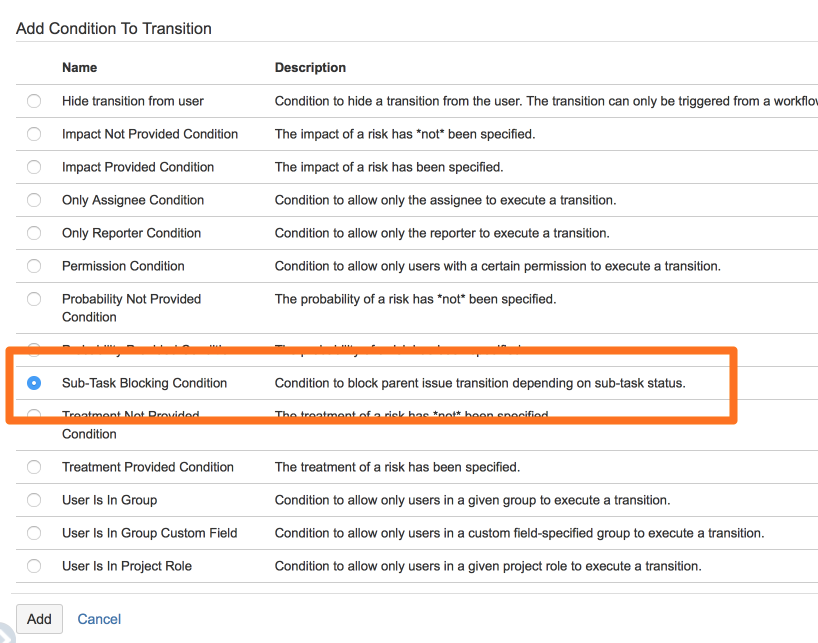Image resolution: width=818 pixels, height=643 pixels.
Task: Choose the Only Assignee Condition radio button
Action: click(34, 200)
